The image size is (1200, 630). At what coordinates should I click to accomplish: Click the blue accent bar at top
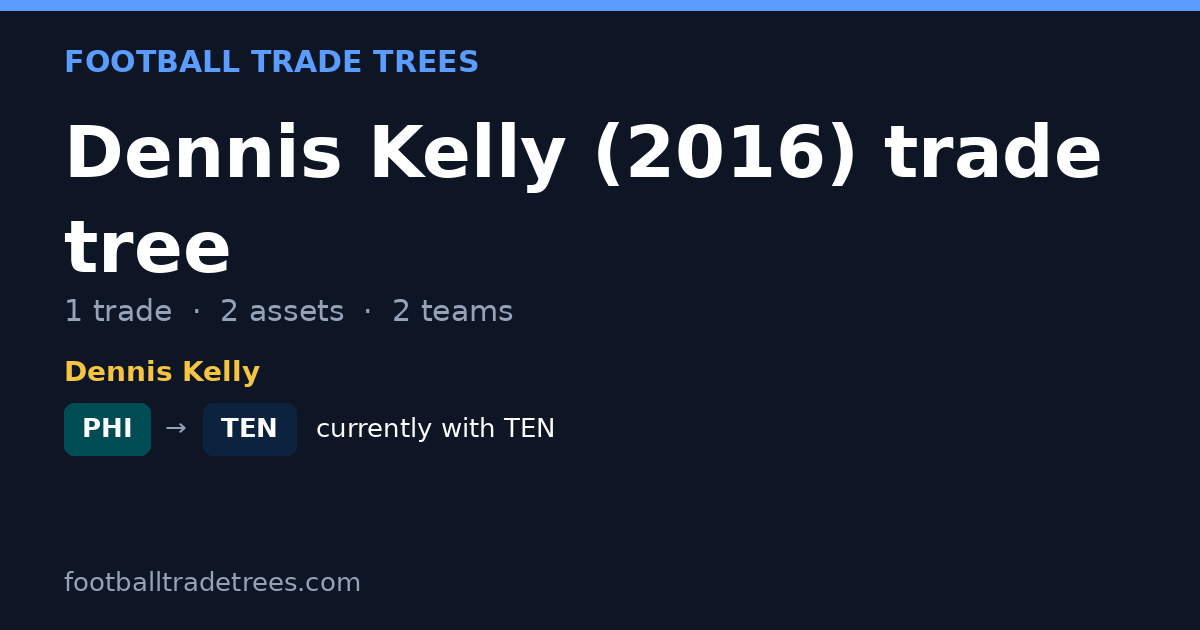pyautogui.click(x=600, y=5)
